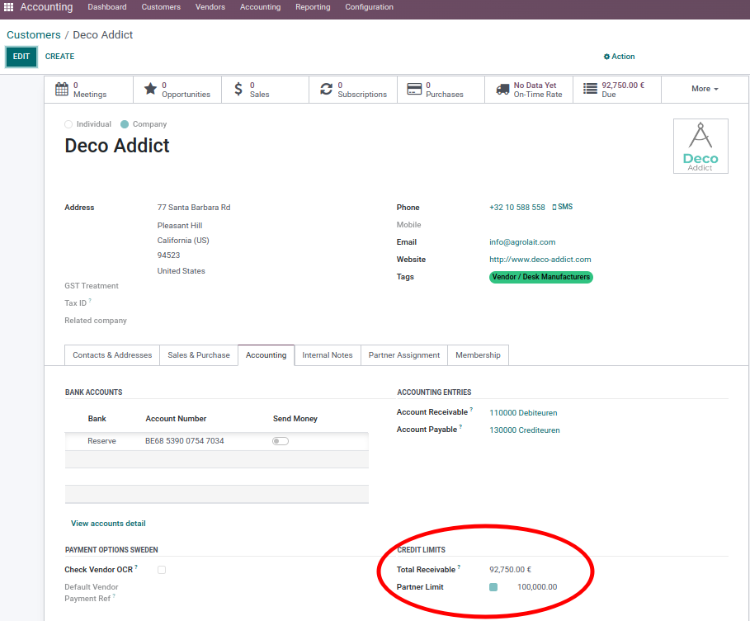The width and height of the screenshot is (750, 621).
Task: Open the apps grid menu icon
Action: [x=9, y=7]
